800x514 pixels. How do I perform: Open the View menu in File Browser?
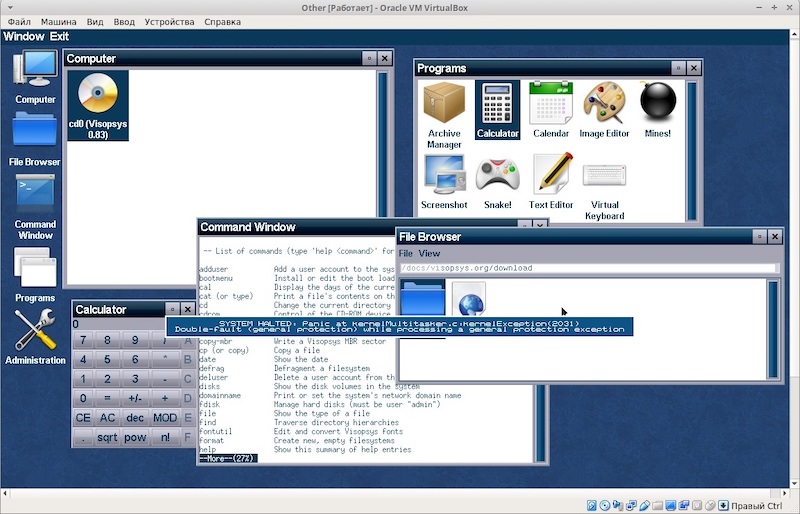click(429, 254)
